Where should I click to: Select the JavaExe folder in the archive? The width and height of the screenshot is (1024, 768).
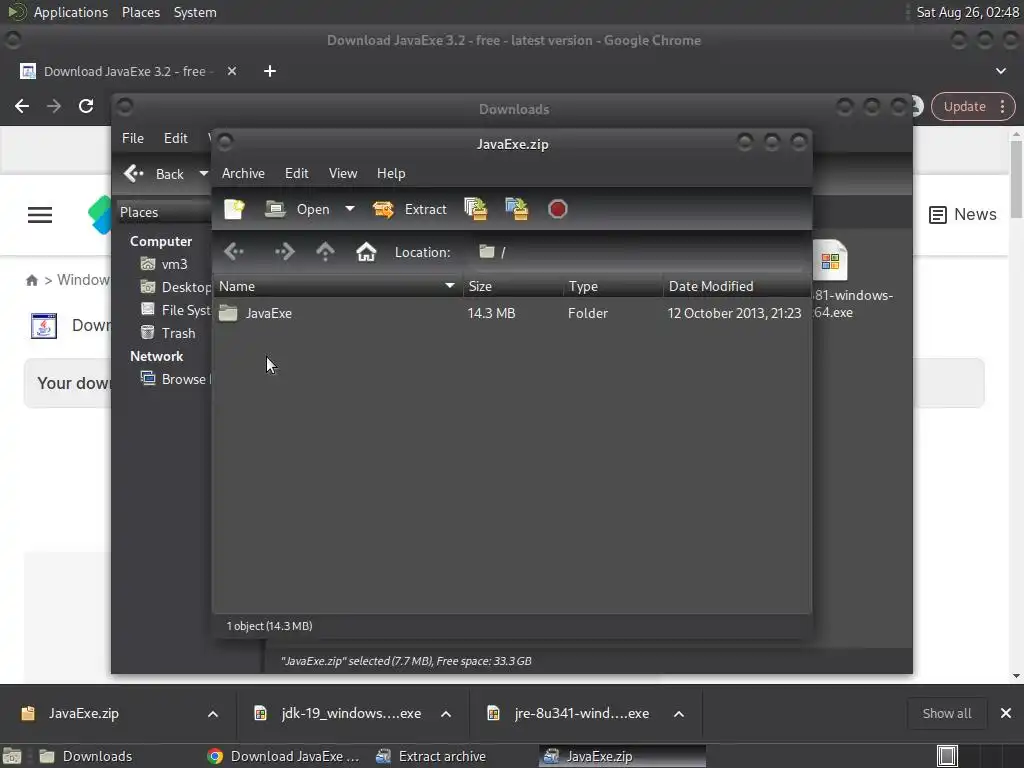pyautogui.click(x=268, y=313)
